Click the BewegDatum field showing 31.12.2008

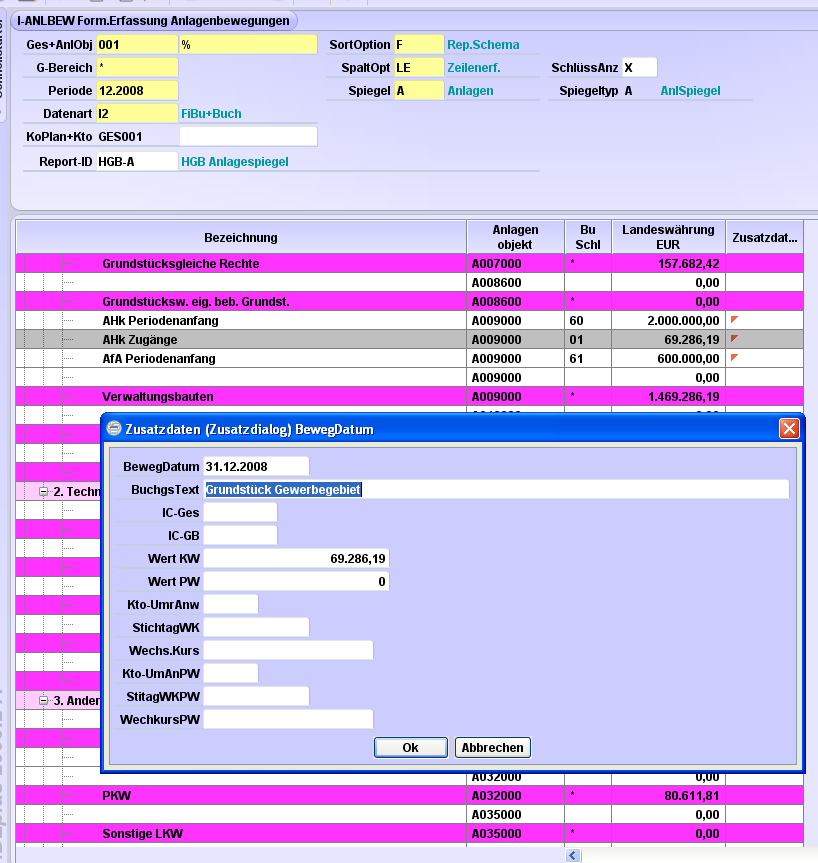256,466
